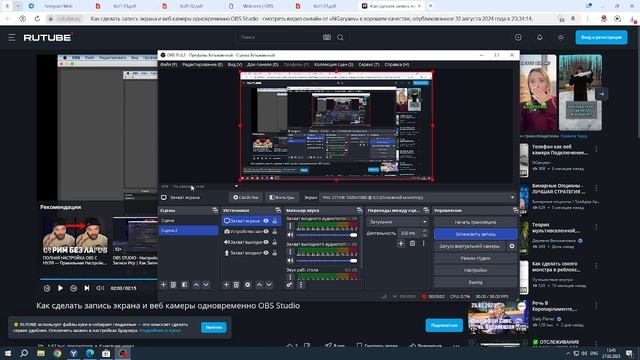Open scene filters icon in the Scenes toolbar
640x360 pixels.
tap(184, 284)
